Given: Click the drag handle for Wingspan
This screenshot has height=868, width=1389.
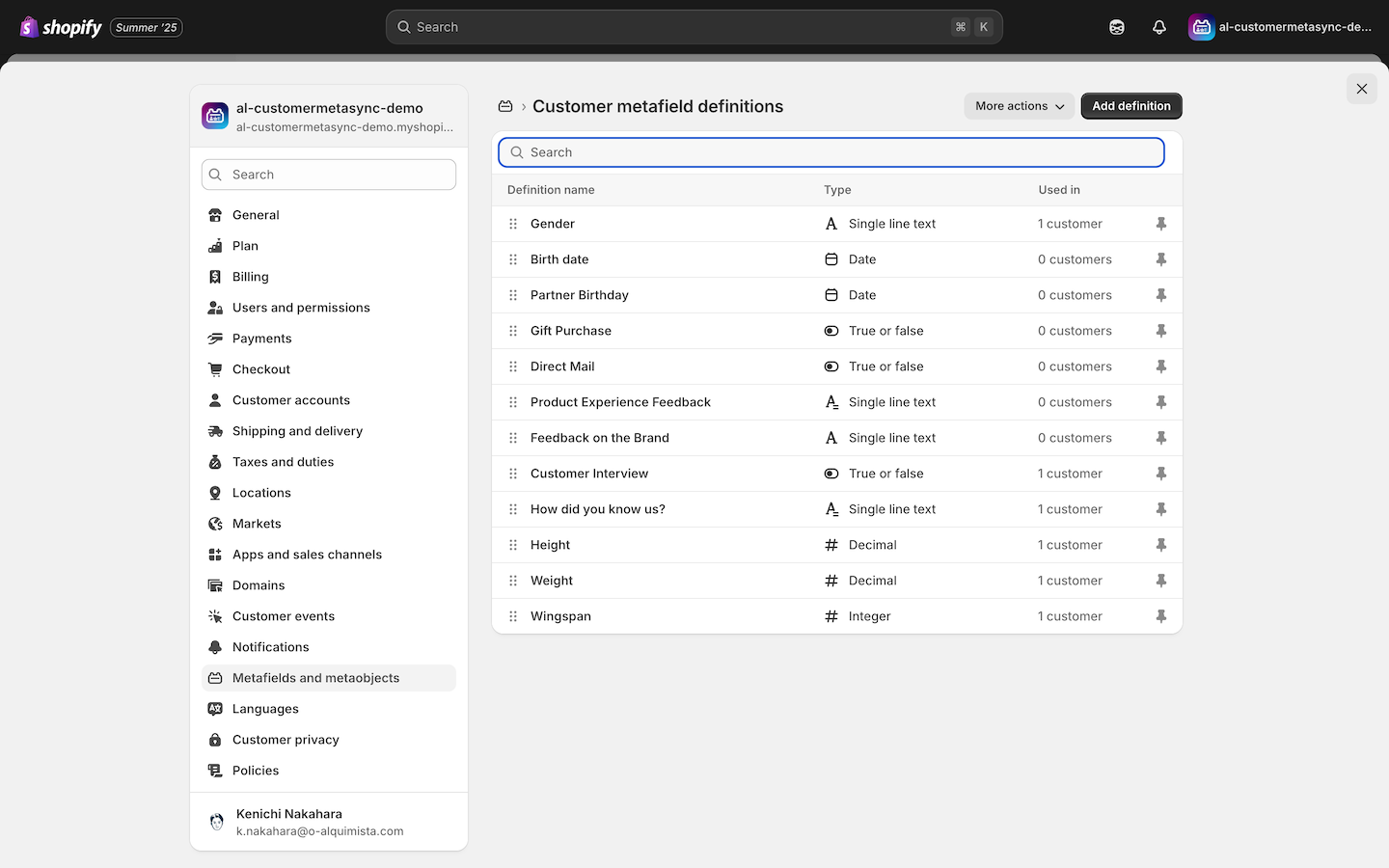Looking at the screenshot, I should 513,616.
